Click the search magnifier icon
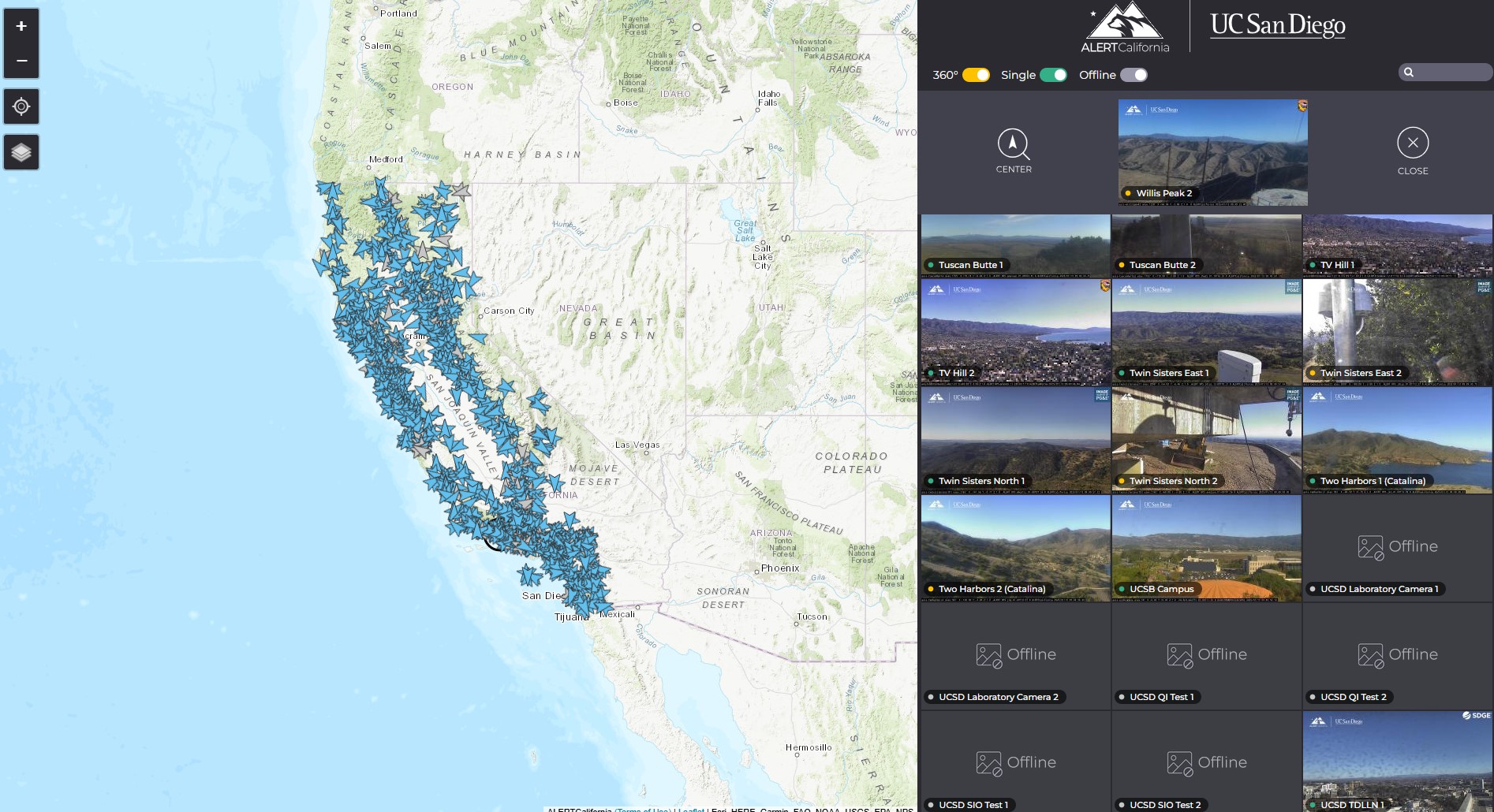The image size is (1494, 812). [1410, 72]
